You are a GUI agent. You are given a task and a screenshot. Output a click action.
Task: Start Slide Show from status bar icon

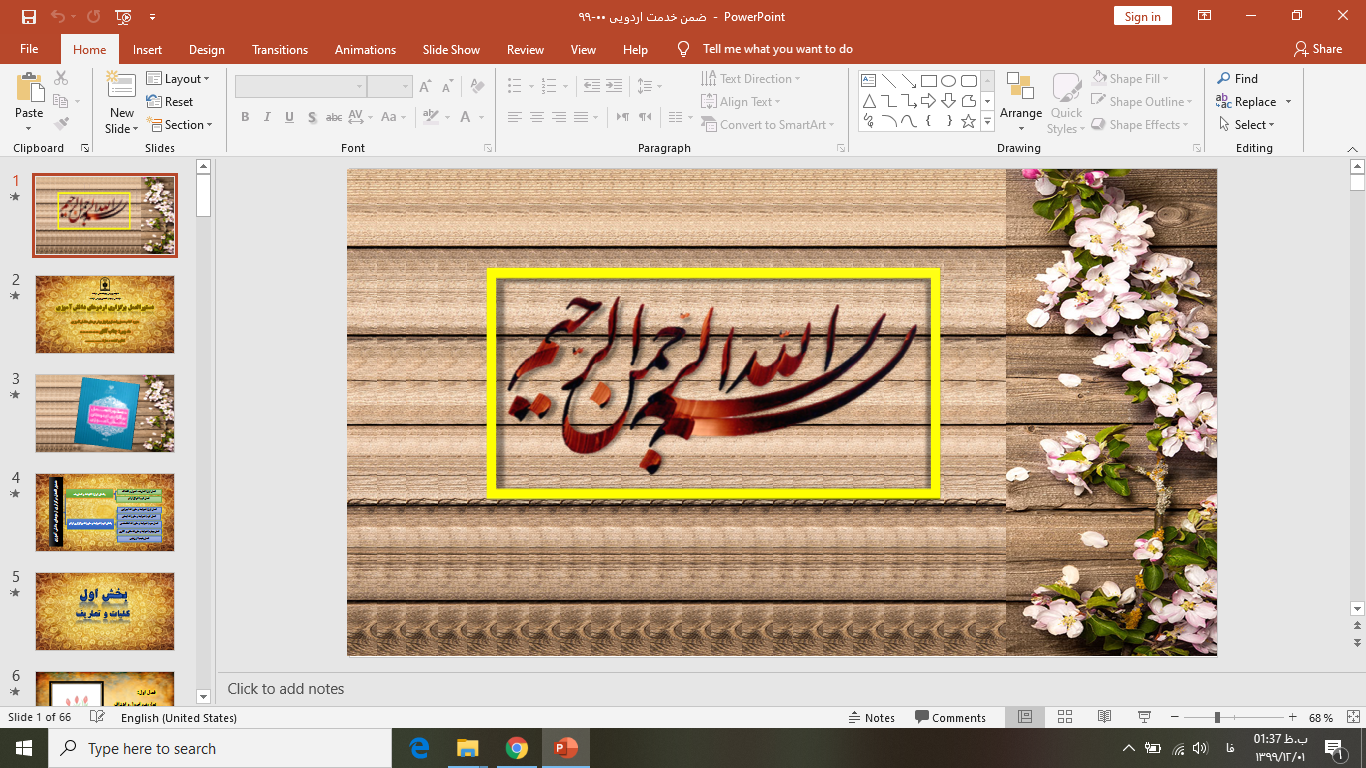pyautogui.click(x=1144, y=717)
